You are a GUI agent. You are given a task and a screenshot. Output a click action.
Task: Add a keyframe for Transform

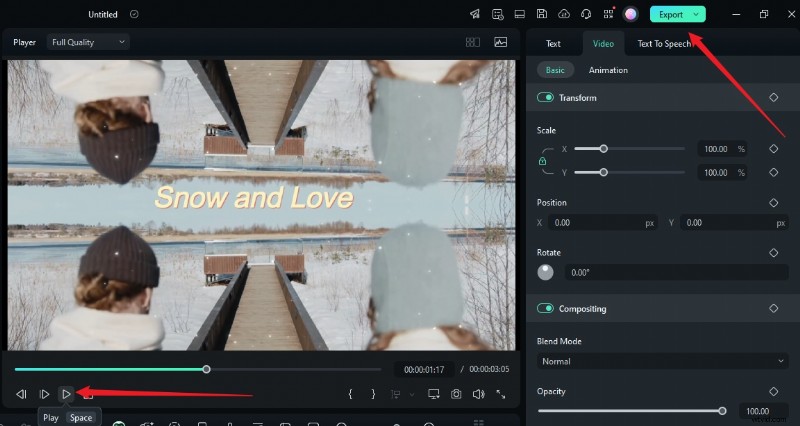click(773, 97)
